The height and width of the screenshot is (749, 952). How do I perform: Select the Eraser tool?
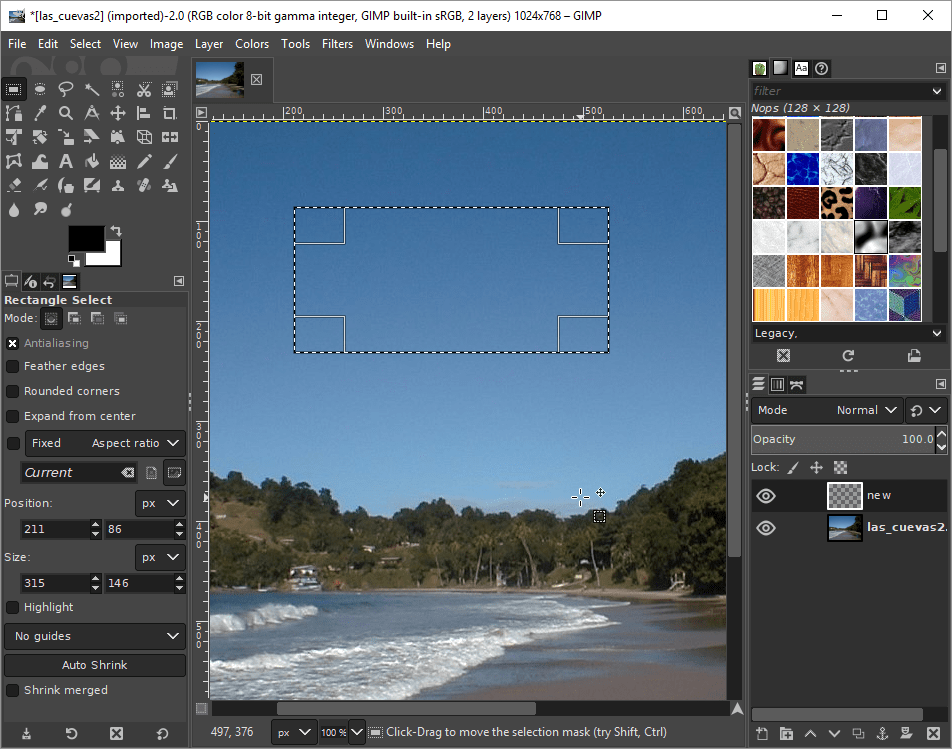14,185
